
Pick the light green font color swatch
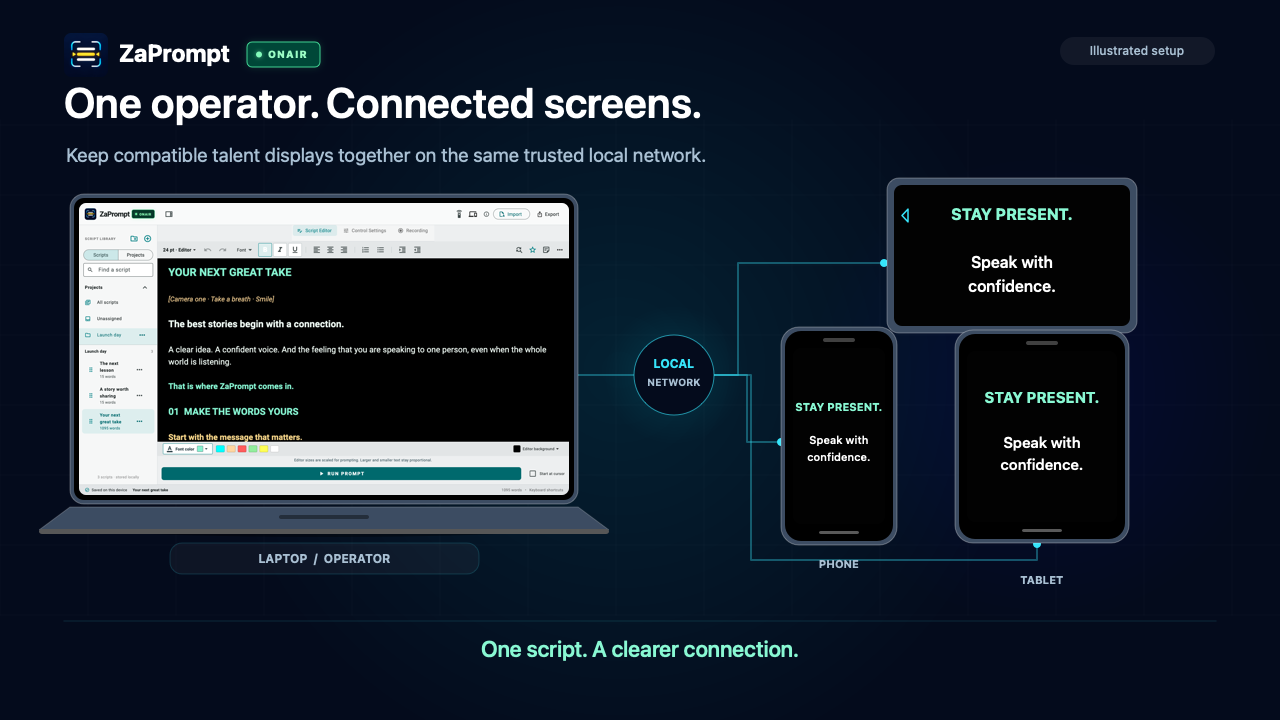(x=253, y=449)
